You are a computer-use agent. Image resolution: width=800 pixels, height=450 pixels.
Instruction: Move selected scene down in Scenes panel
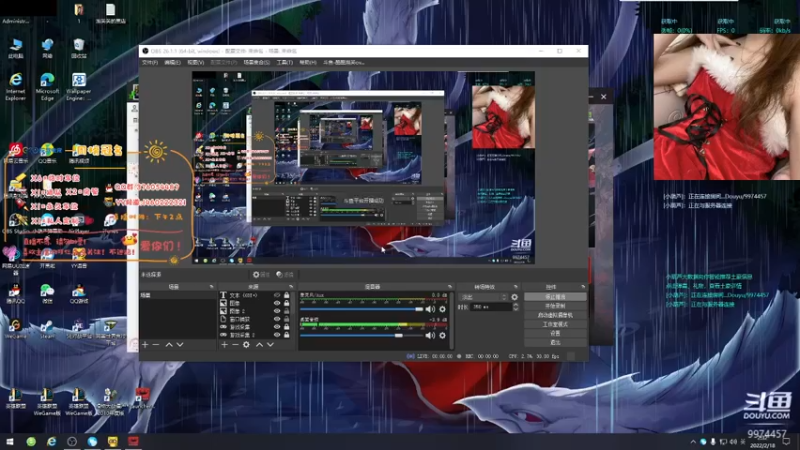click(x=180, y=345)
